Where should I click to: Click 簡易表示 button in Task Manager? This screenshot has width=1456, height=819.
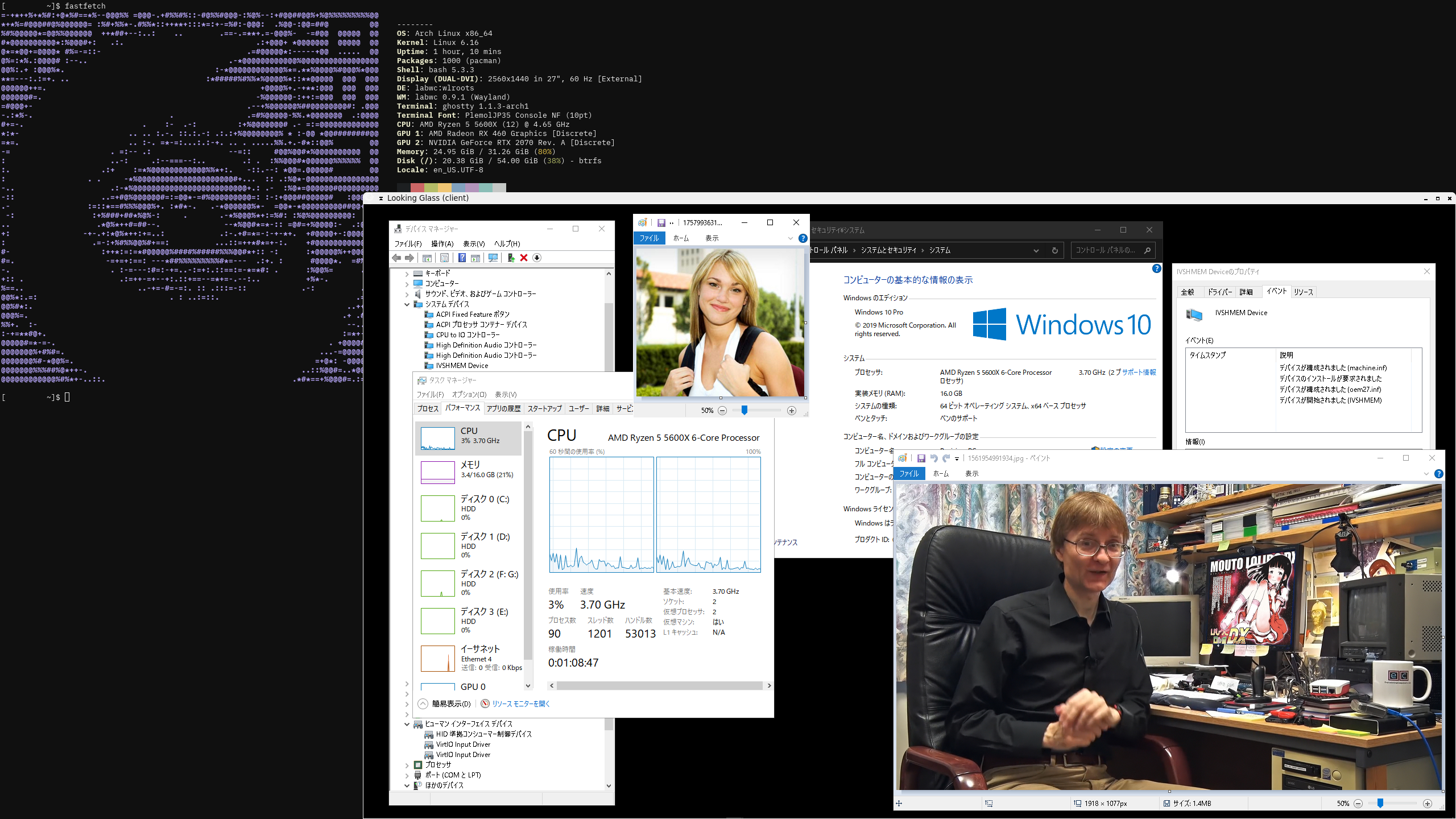(445, 704)
